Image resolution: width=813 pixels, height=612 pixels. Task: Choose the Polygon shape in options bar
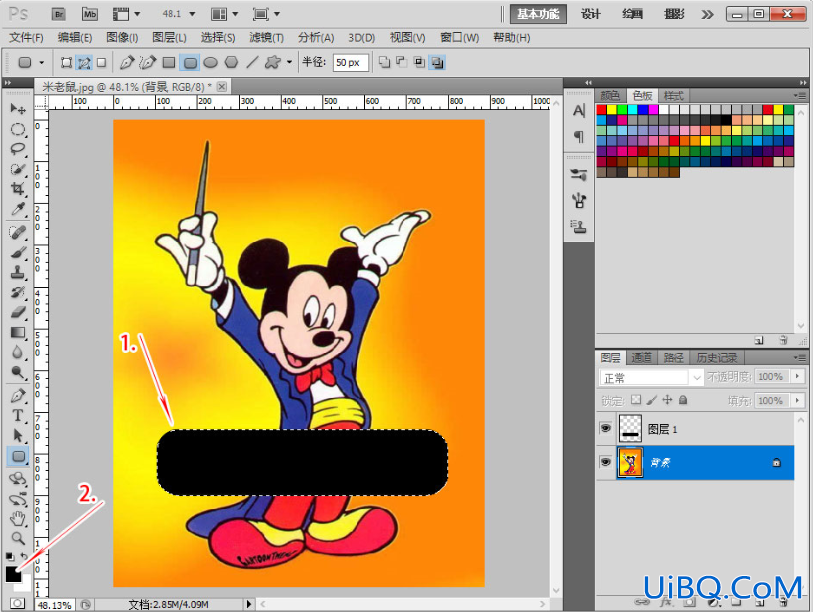click(231, 63)
